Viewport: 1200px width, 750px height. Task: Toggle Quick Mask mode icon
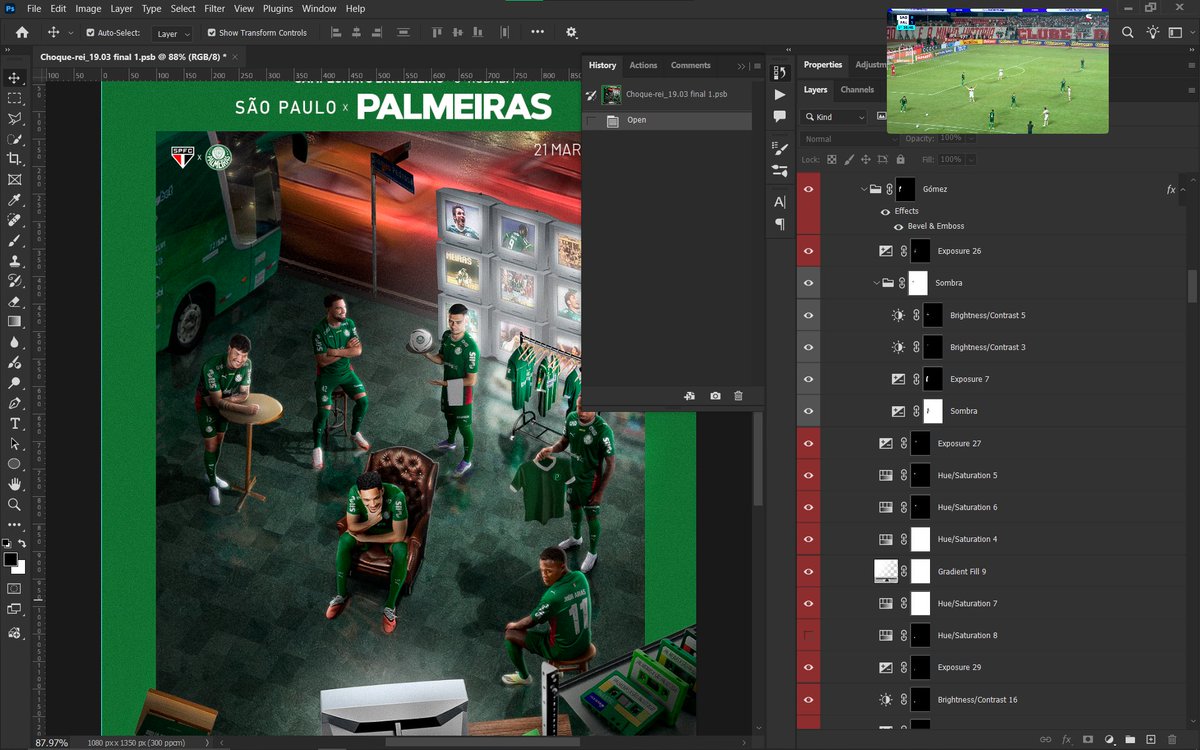tap(14, 588)
